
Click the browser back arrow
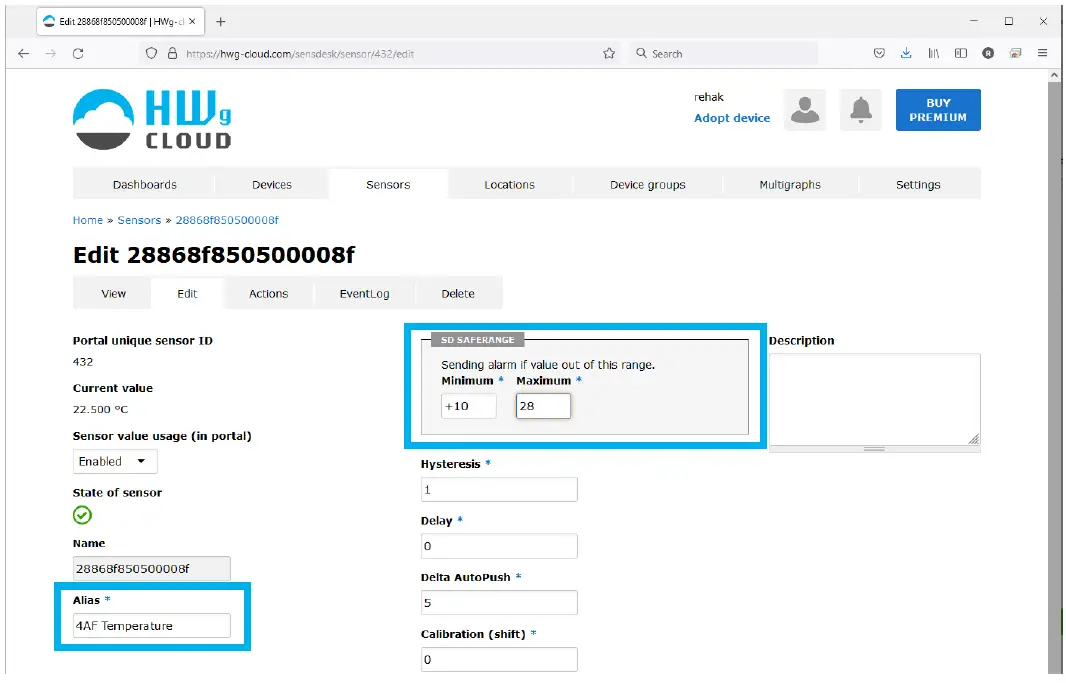pos(24,54)
